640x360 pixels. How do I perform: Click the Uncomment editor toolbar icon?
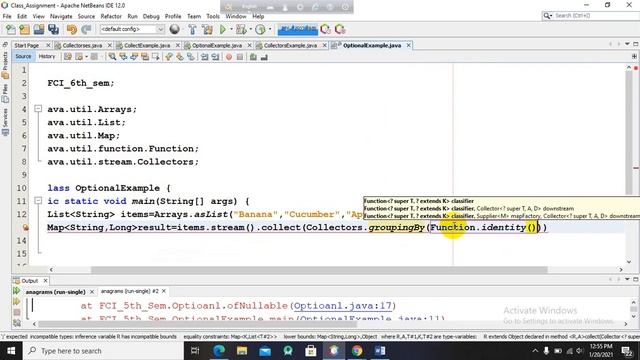click(x=264, y=57)
